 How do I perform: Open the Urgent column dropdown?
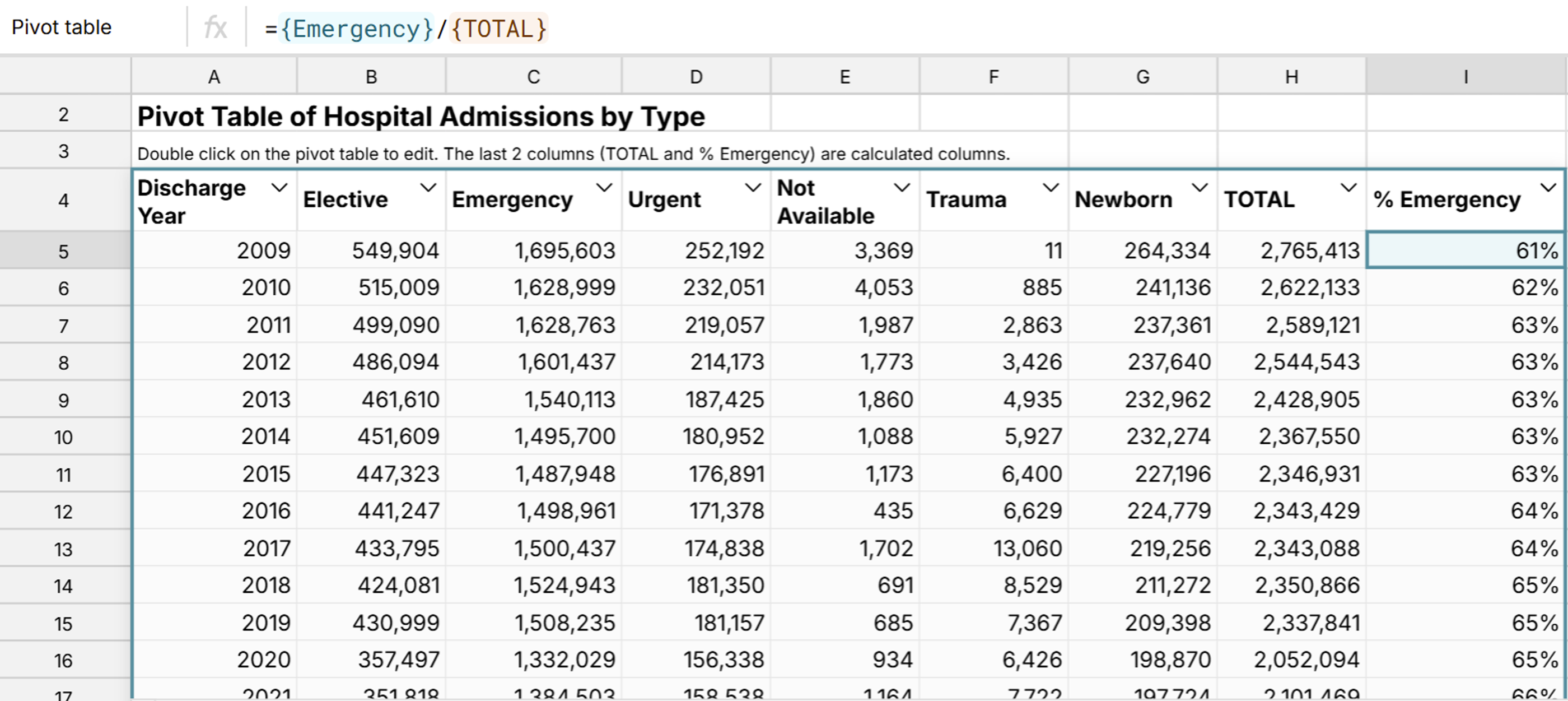754,188
